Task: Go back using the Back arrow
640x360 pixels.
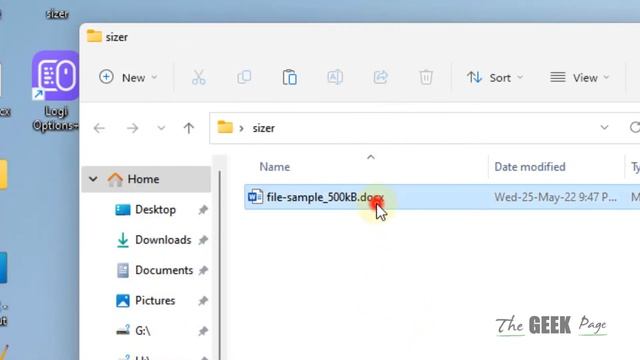Action: [x=99, y=128]
